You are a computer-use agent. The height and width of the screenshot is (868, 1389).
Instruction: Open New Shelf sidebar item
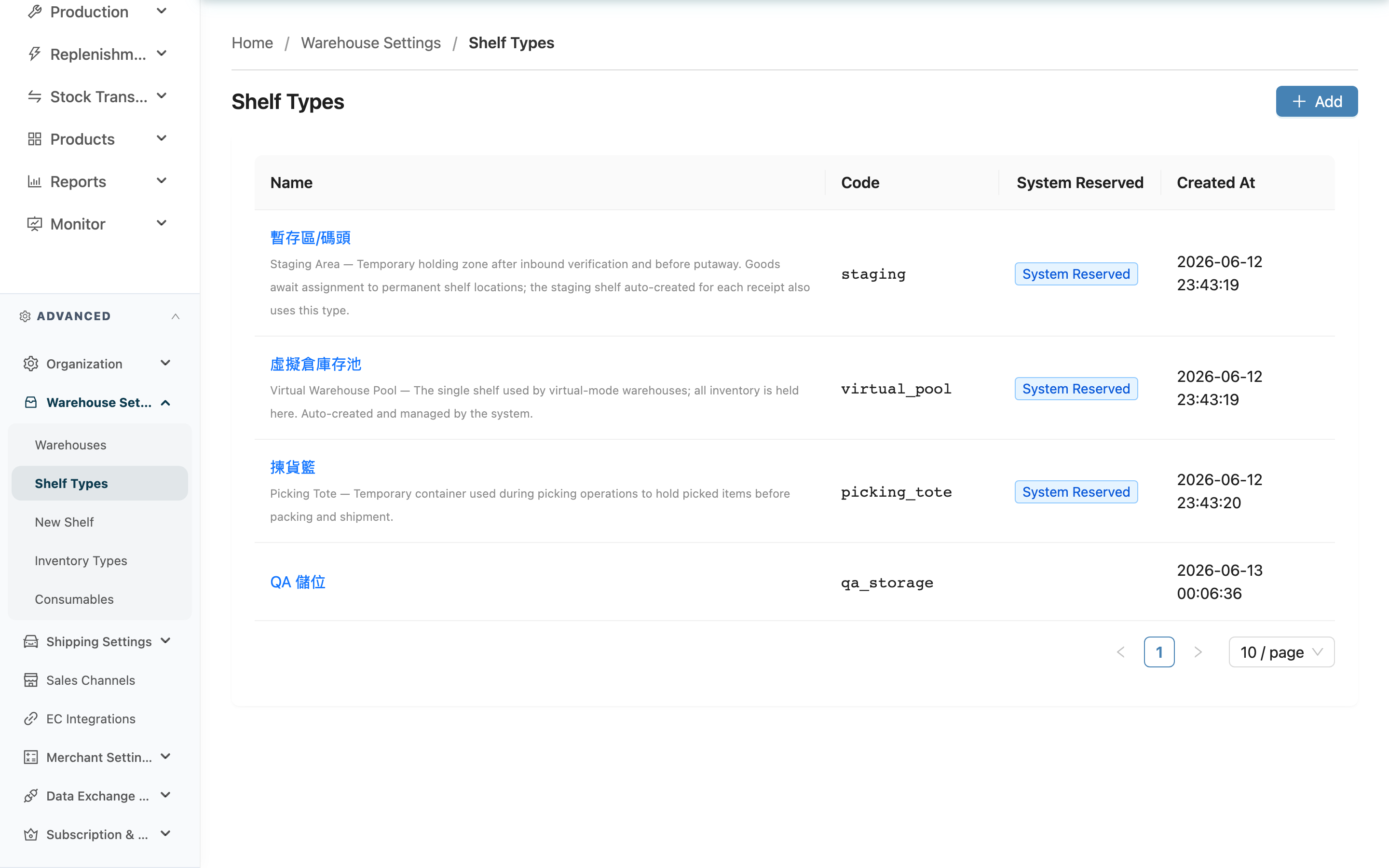pos(99,522)
